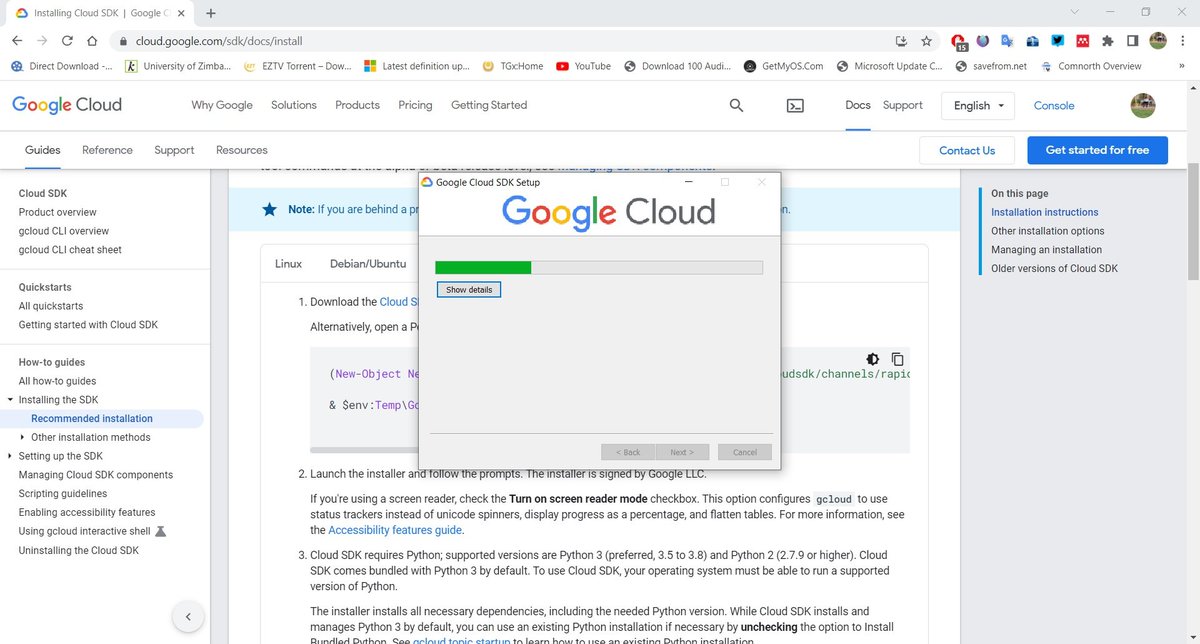The image size is (1200, 644).
Task: Open a new browser tab
Action: (211, 13)
